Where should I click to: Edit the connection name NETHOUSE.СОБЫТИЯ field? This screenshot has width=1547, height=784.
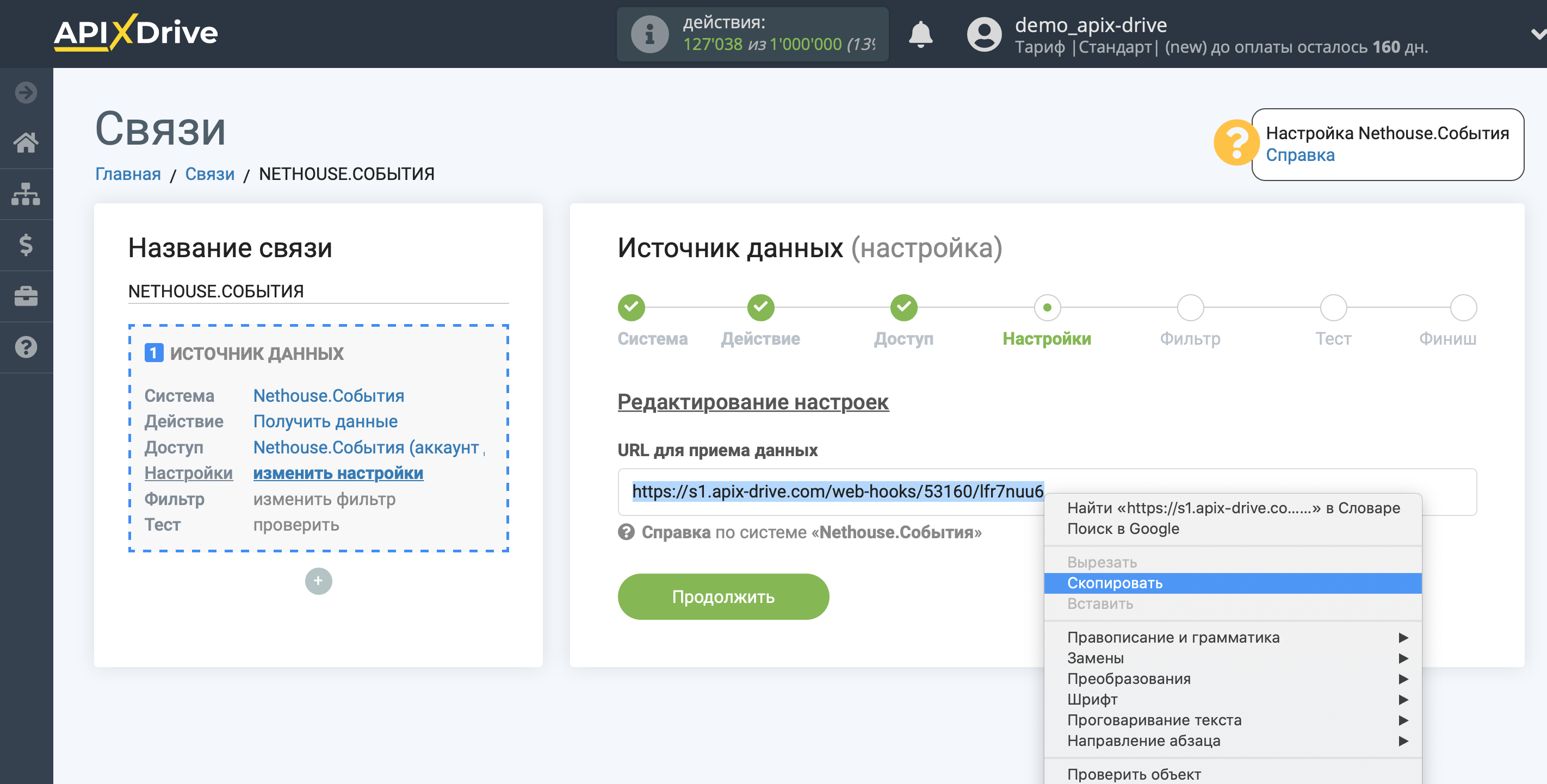tap(318, 291)
